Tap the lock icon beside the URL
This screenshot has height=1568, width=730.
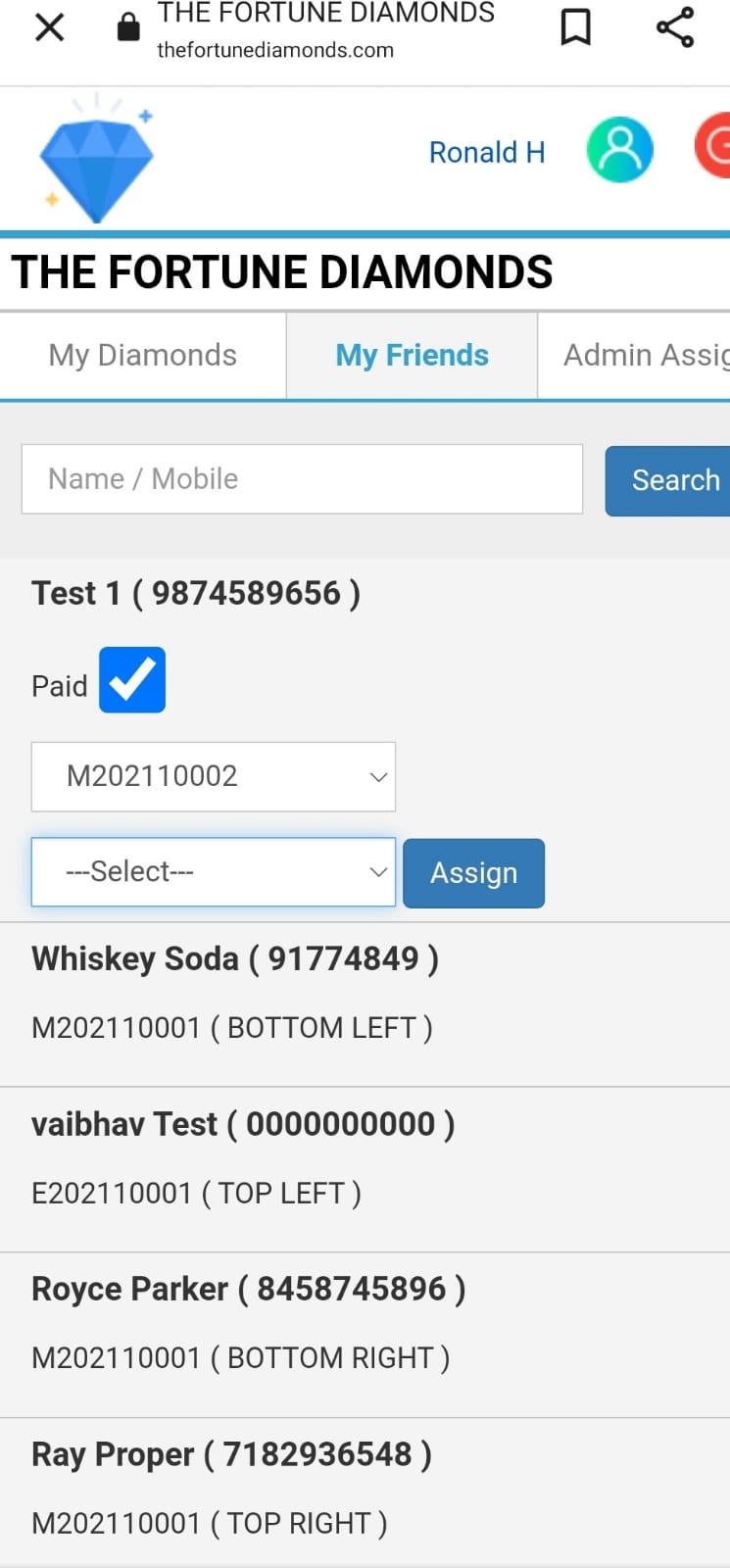tap(128, 27)
